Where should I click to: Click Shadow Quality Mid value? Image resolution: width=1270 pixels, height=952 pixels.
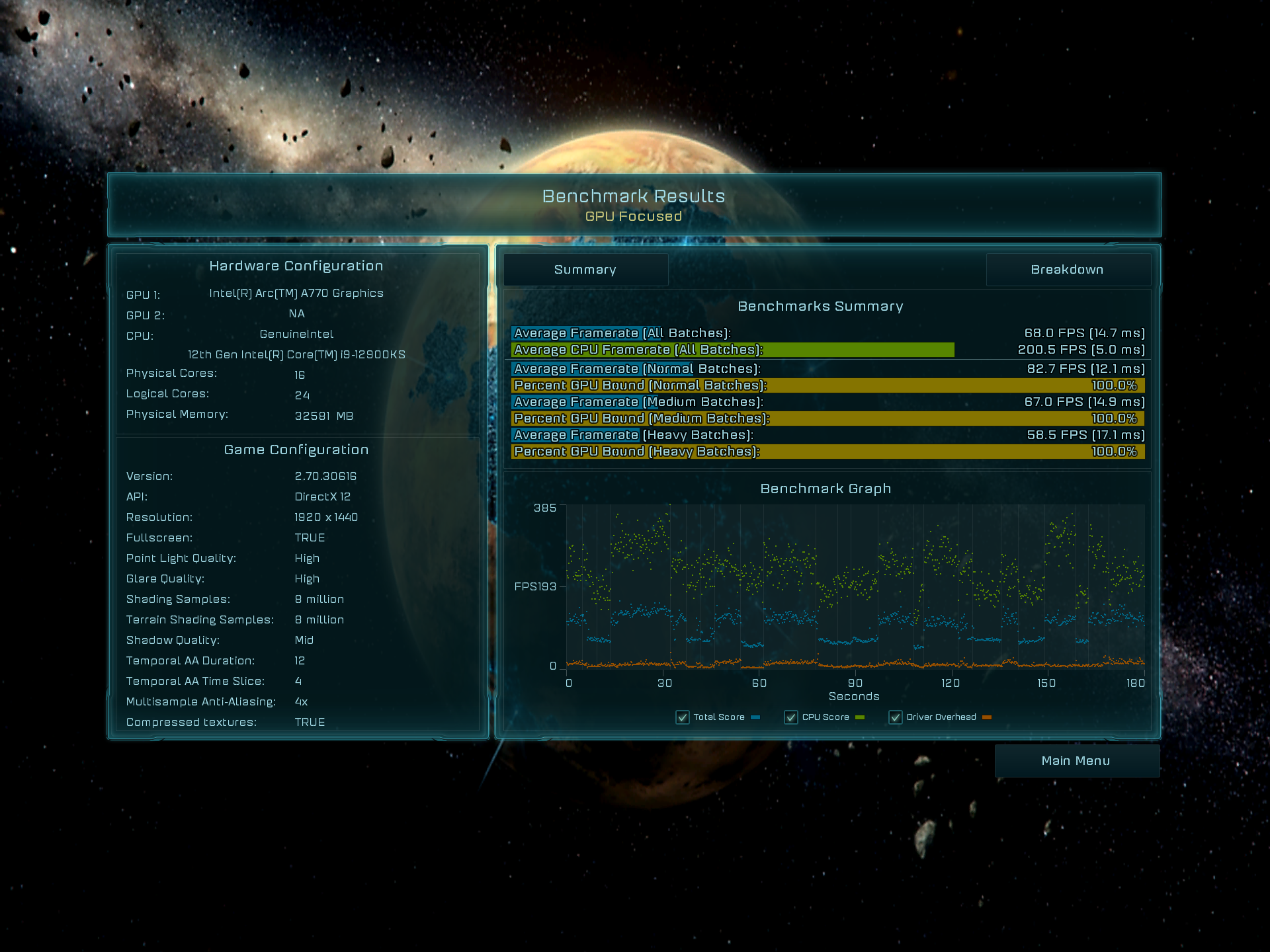point(304,640)
